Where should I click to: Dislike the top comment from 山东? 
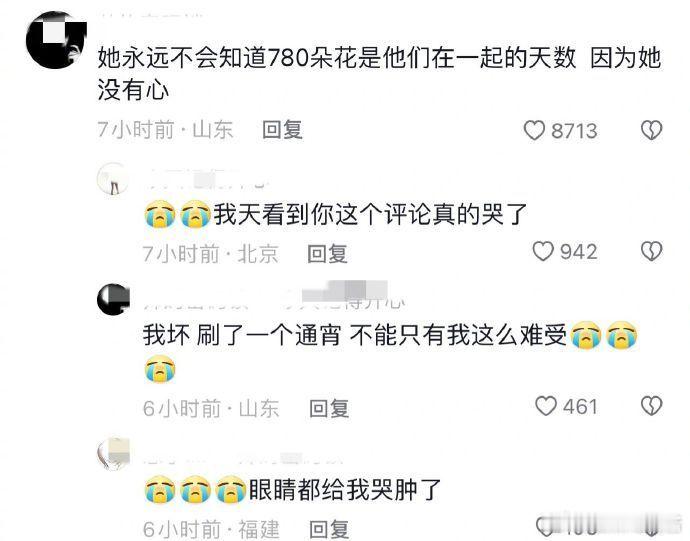tap(651, 130)
